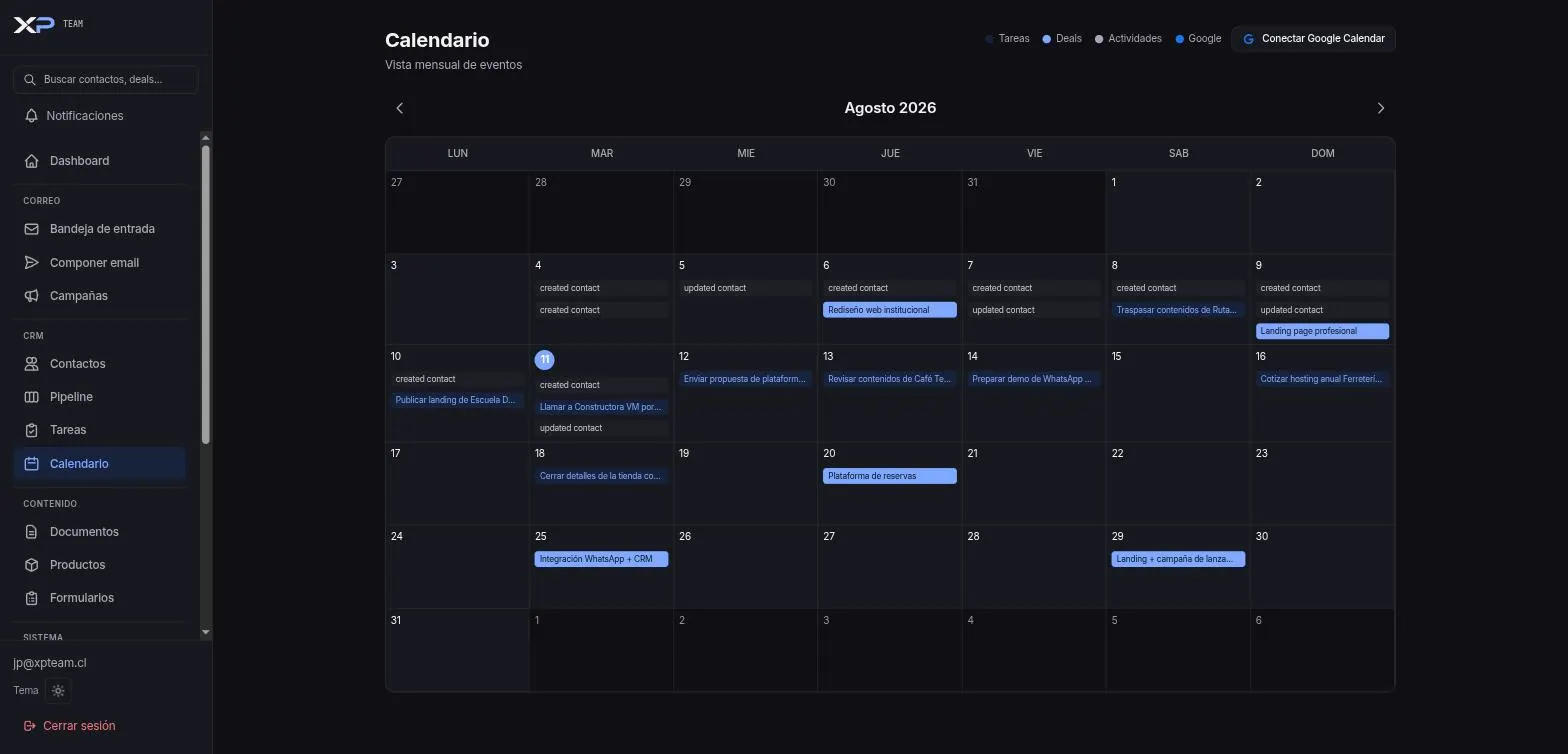This screenshot has width=1568, height=754.
Task: Open the Contactos section
Action: tap(100, 364)
